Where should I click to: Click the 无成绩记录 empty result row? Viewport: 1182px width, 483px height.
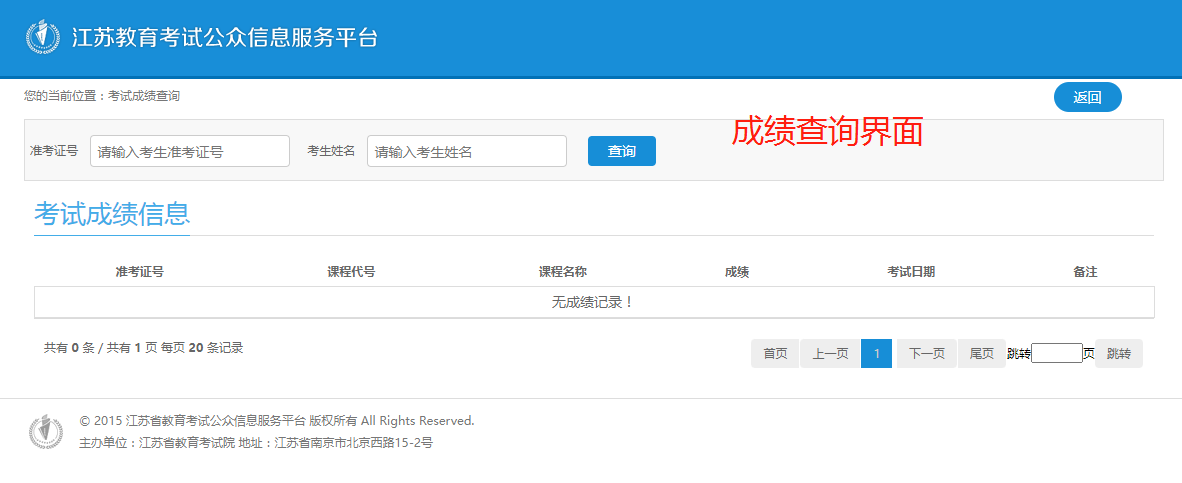pyautogui.click(x=593, y=302)
